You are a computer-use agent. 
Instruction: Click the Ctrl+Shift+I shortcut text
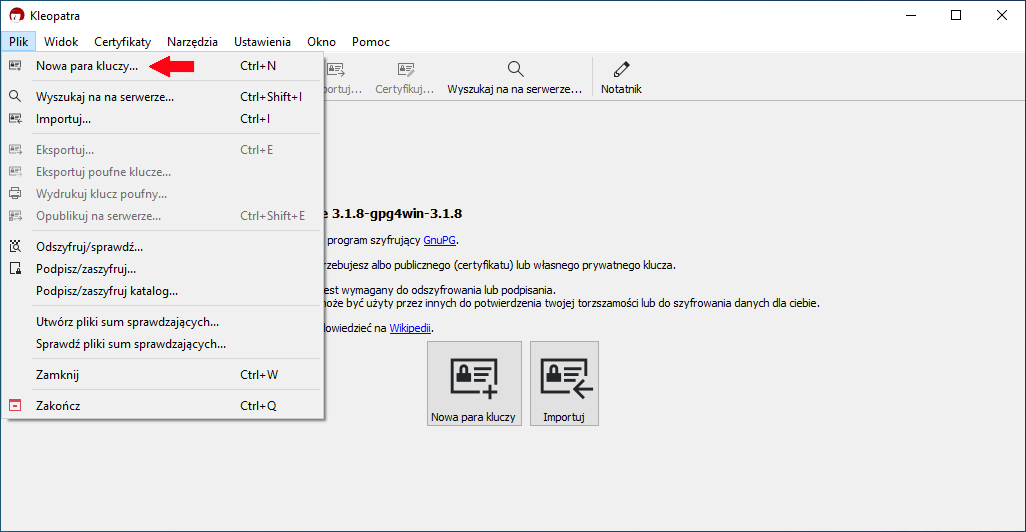tap(271, 97)
